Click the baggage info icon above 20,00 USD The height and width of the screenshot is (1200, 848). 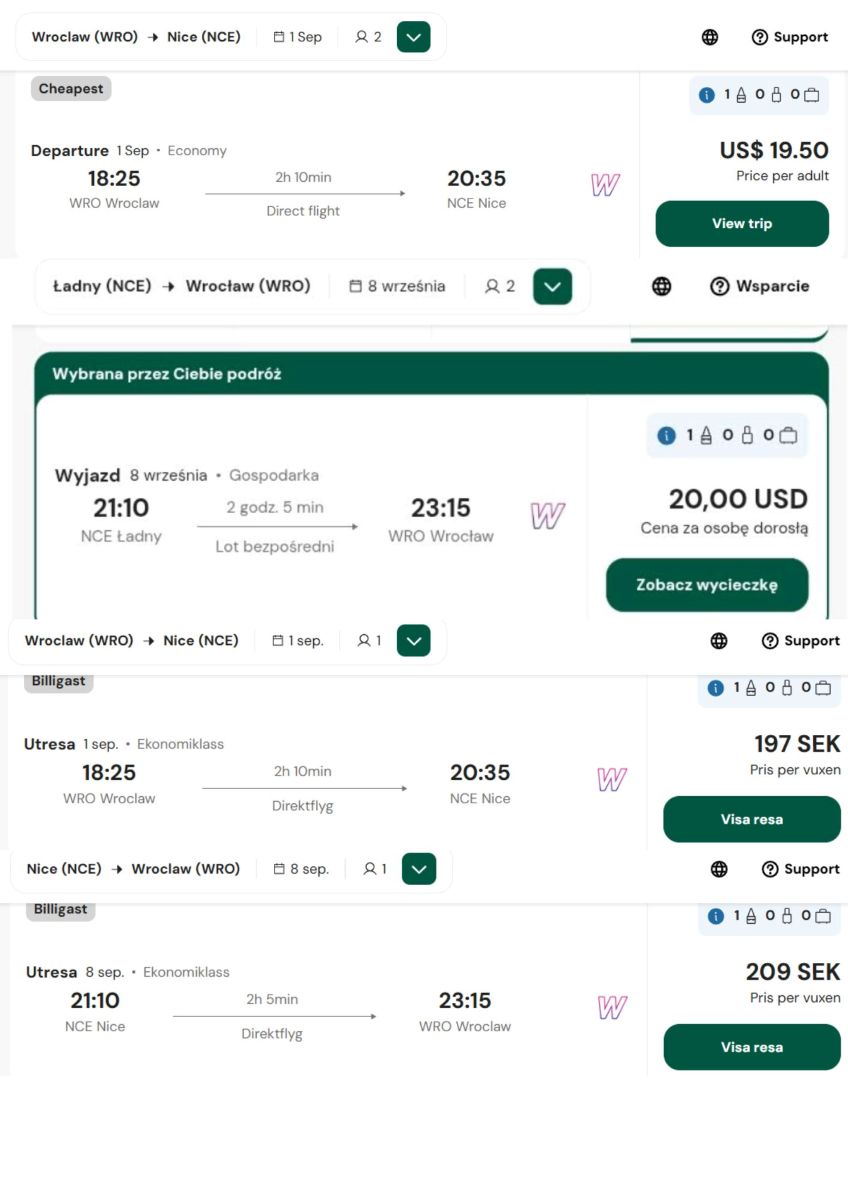pos(667,436)
